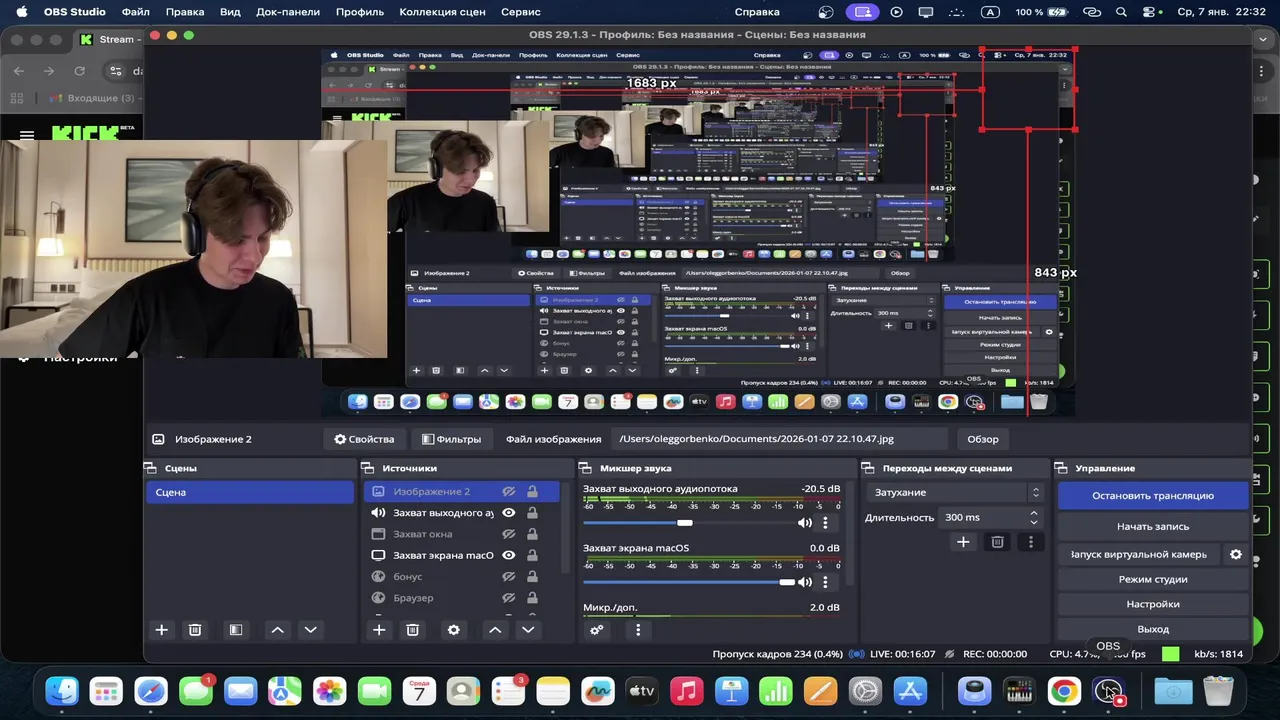The height and width of the screenshot is (720, 1280).
Task: Click the OBS icon in the Dock
Action: (x=1109, y=690)
